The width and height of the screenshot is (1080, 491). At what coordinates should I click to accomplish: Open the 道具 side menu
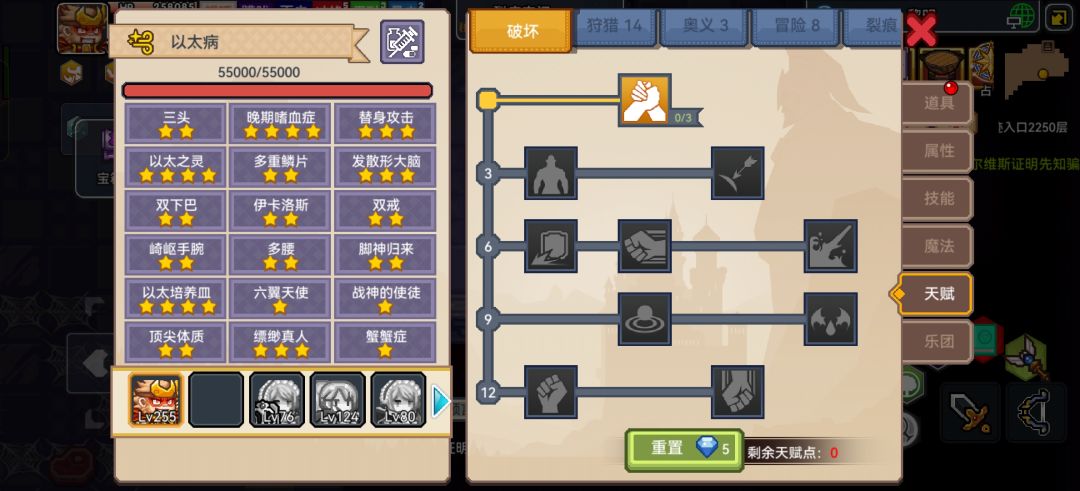coord(937,103)
